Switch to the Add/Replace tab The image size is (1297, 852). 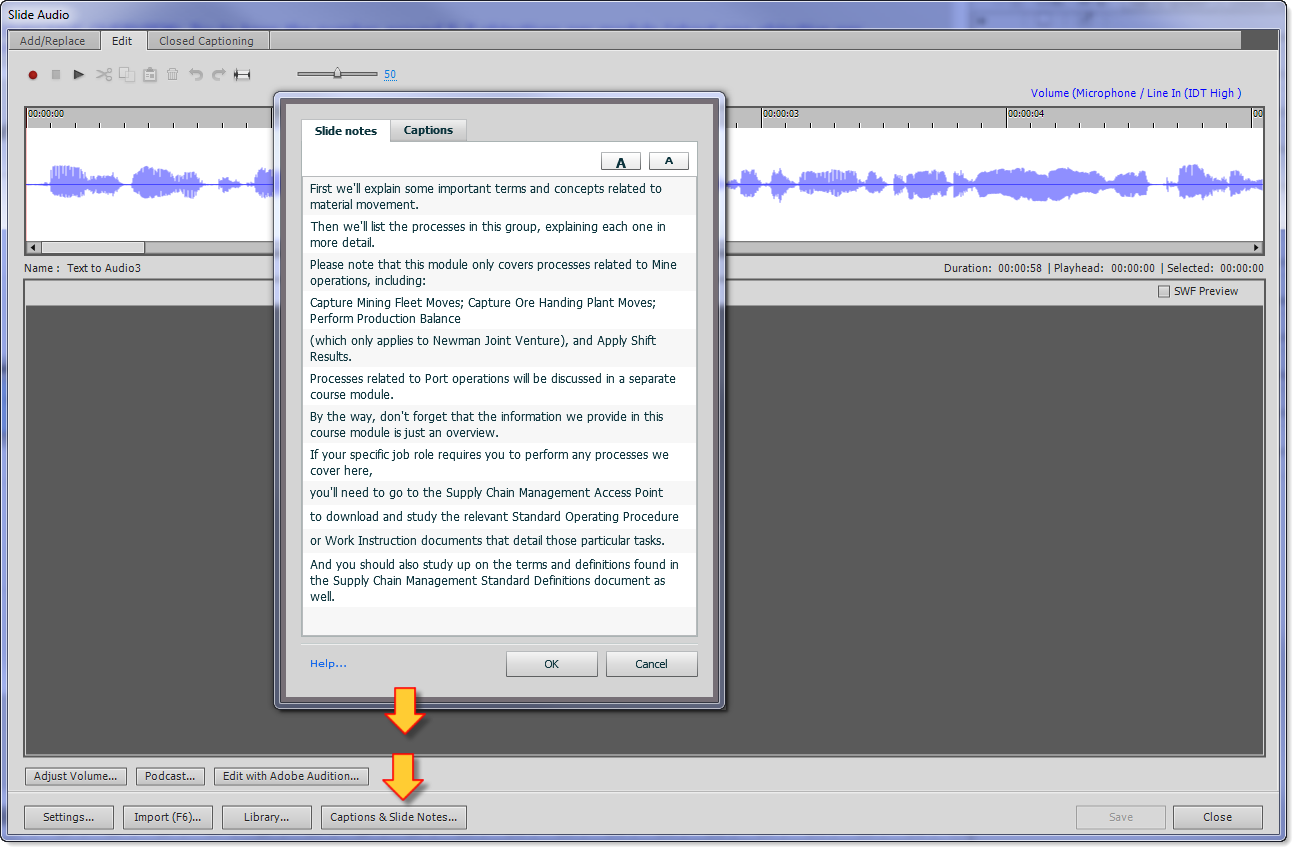53,40
